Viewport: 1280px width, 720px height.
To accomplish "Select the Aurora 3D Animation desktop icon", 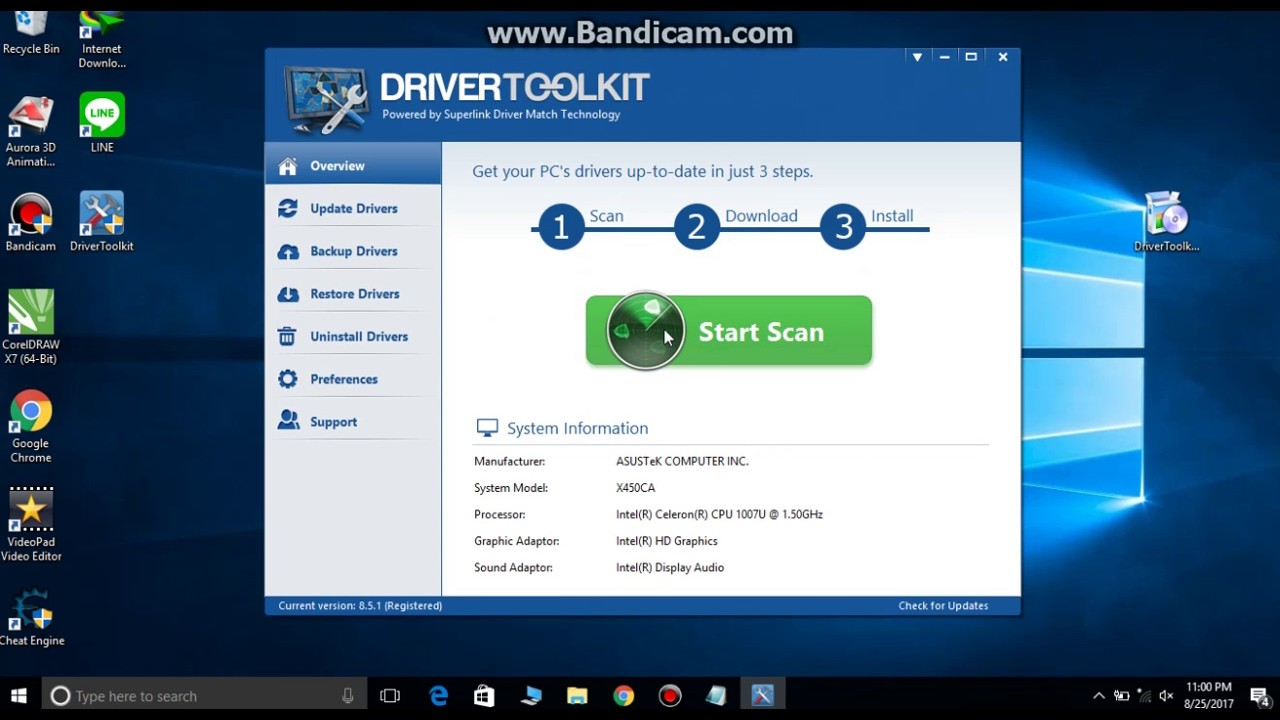I will click(31, 131).
